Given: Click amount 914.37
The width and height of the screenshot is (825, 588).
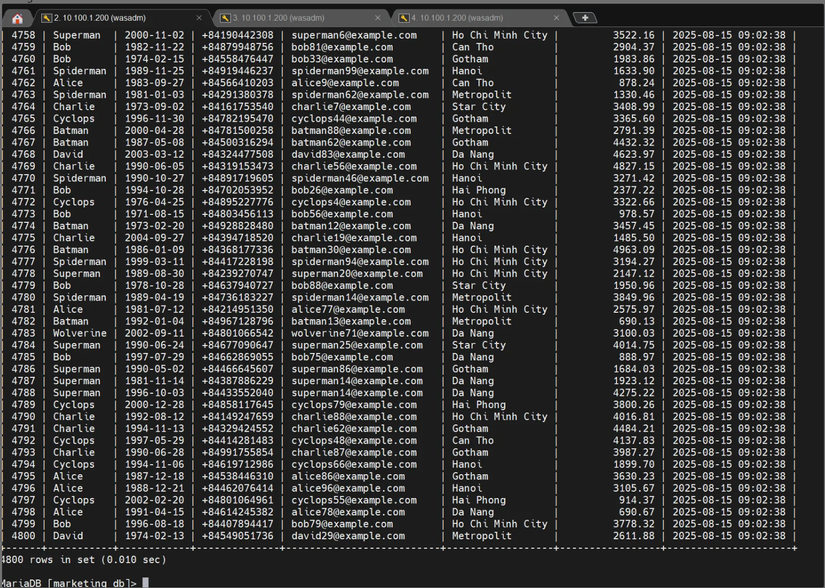Looking at the screenshot, I should [637, 500].
